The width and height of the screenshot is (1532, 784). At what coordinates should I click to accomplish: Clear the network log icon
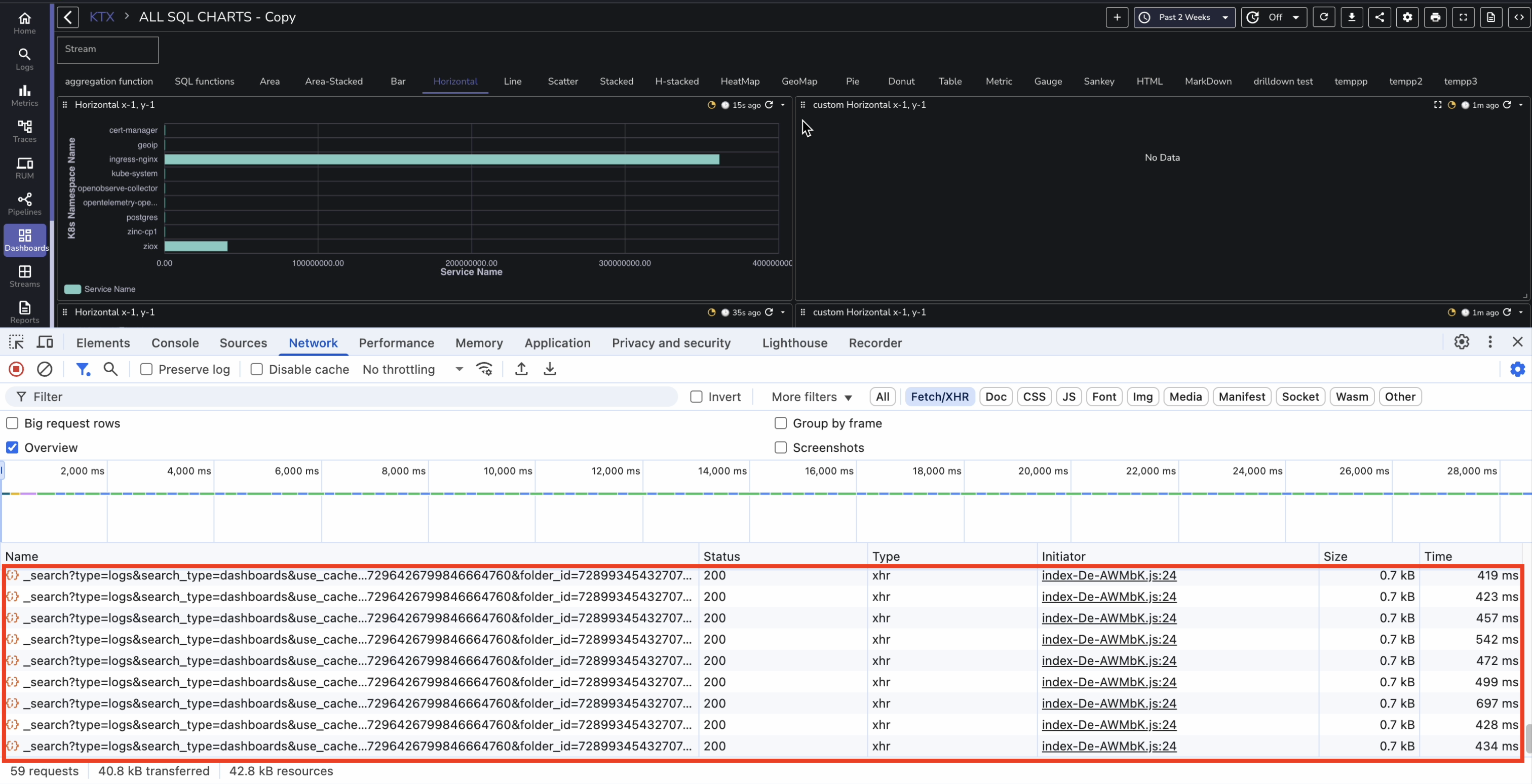tap(45, 369)
